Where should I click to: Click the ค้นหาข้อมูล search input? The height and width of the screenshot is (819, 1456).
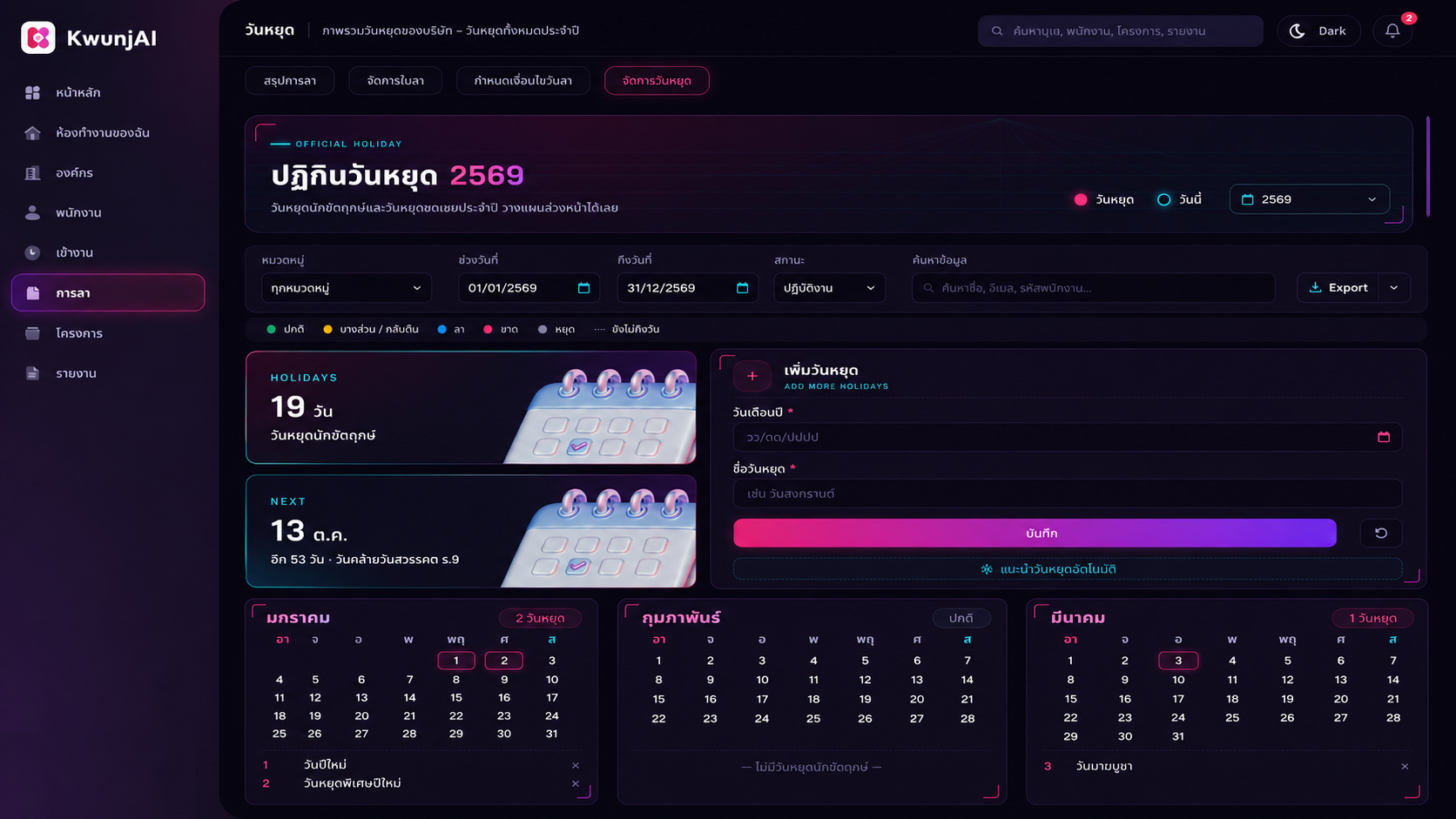1093,288
